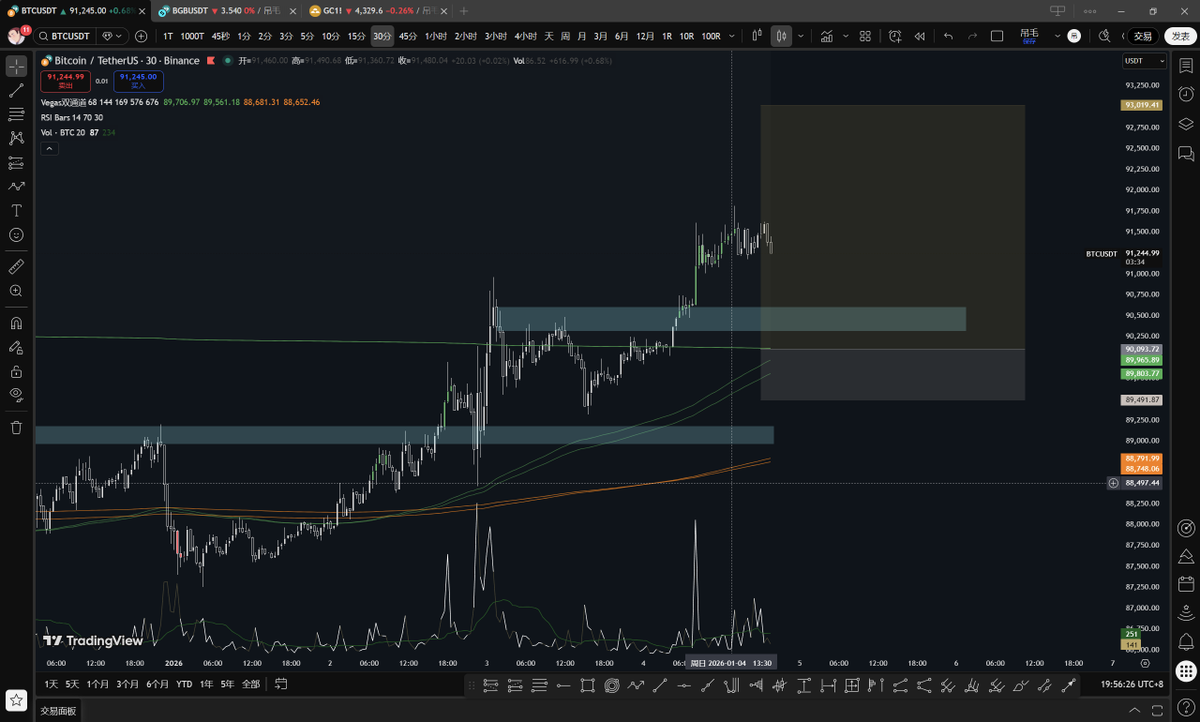This screenshot has width=1200, height=722.
Task: Select the crosshair cursor tool
Action: point(16,66)
